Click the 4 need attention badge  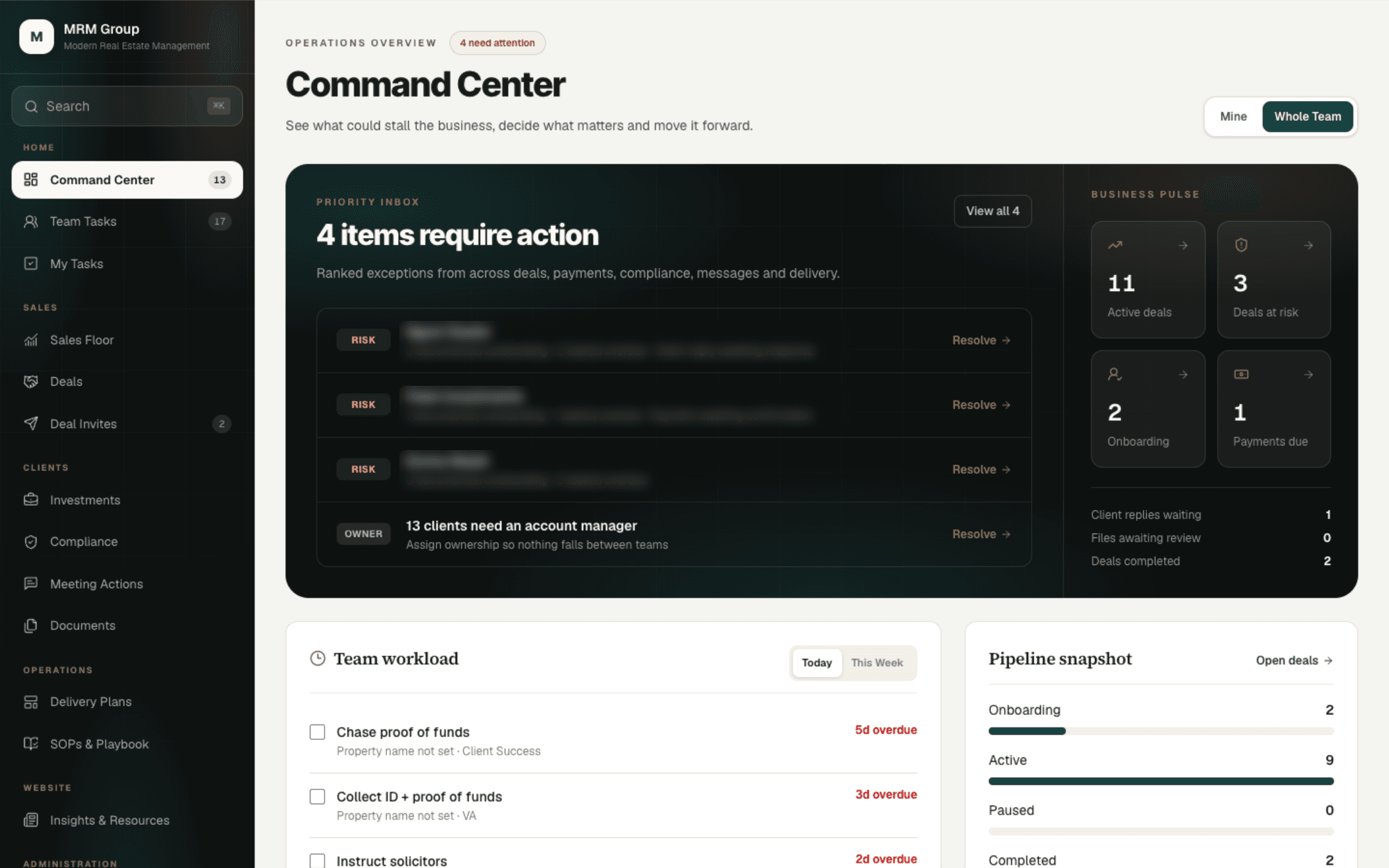coord(497,43)
